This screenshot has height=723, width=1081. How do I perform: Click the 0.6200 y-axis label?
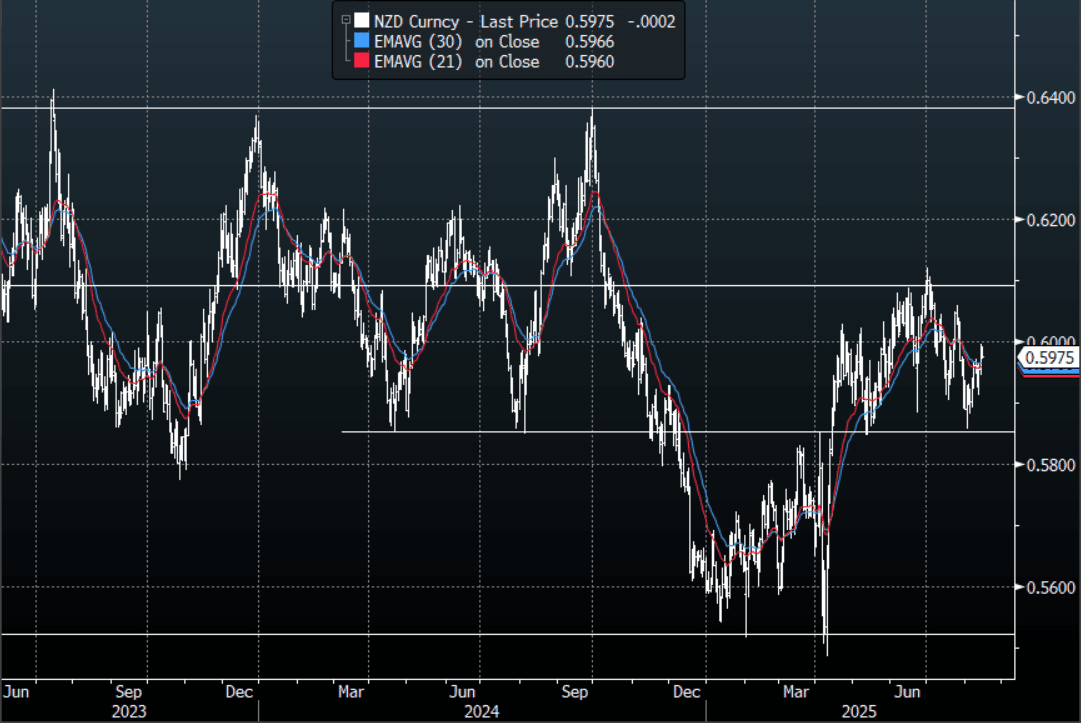point(1048,220)
